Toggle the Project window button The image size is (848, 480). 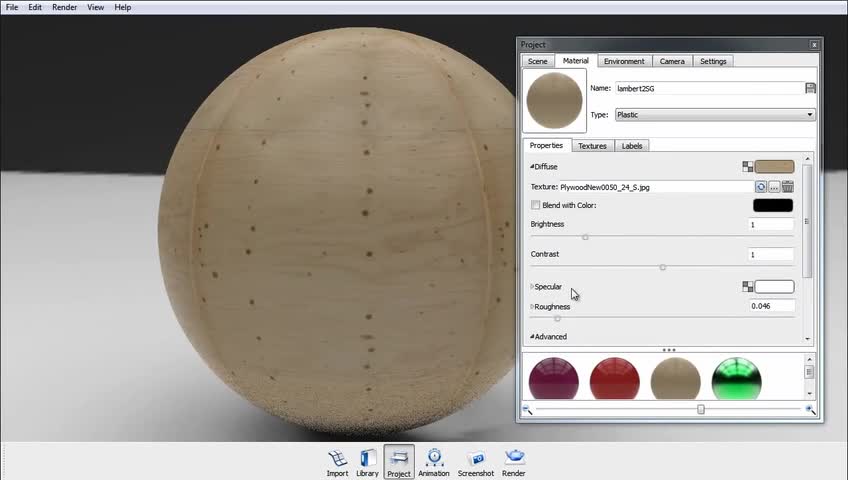coord(399,462)
